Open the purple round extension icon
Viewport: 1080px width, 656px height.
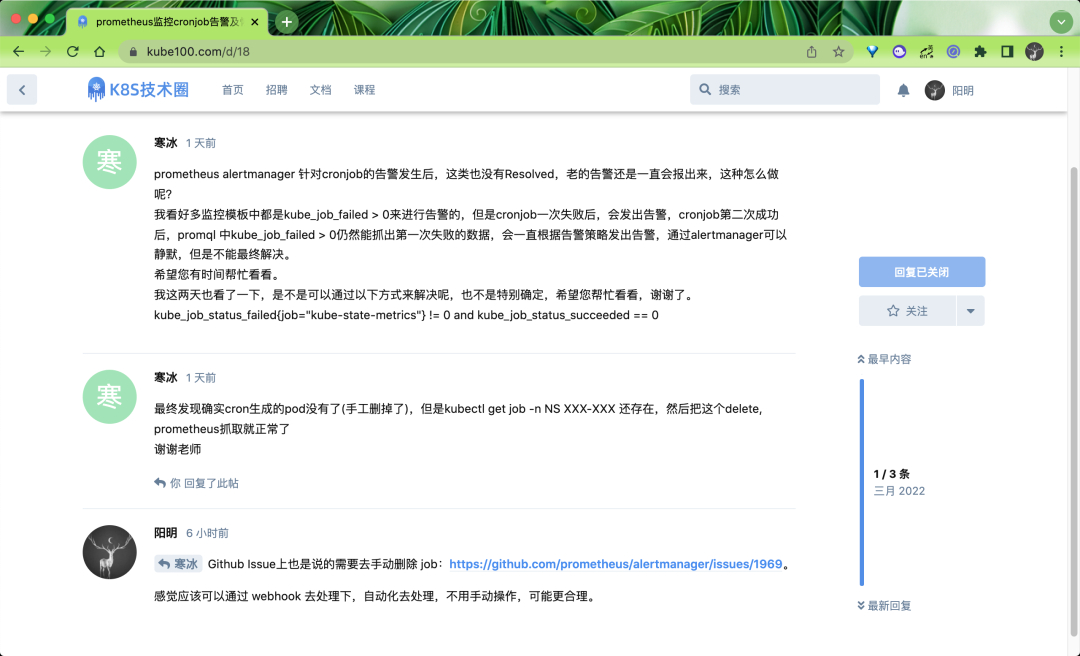(899, 52)
